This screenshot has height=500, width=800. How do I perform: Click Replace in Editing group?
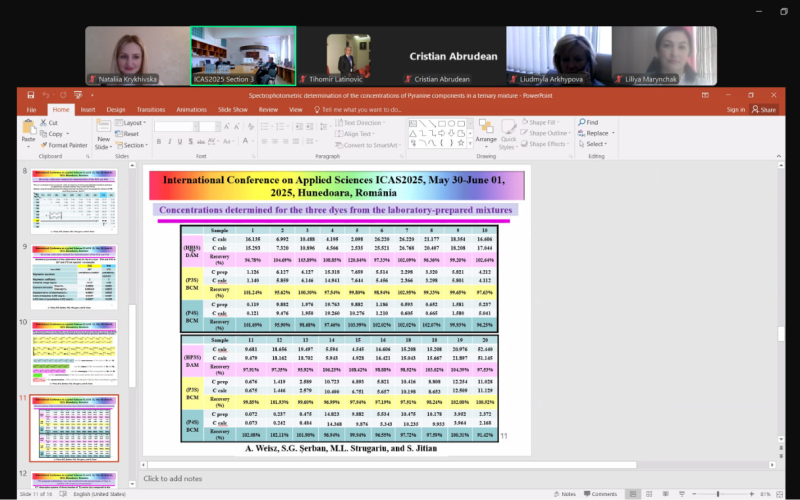pos(596,133)
